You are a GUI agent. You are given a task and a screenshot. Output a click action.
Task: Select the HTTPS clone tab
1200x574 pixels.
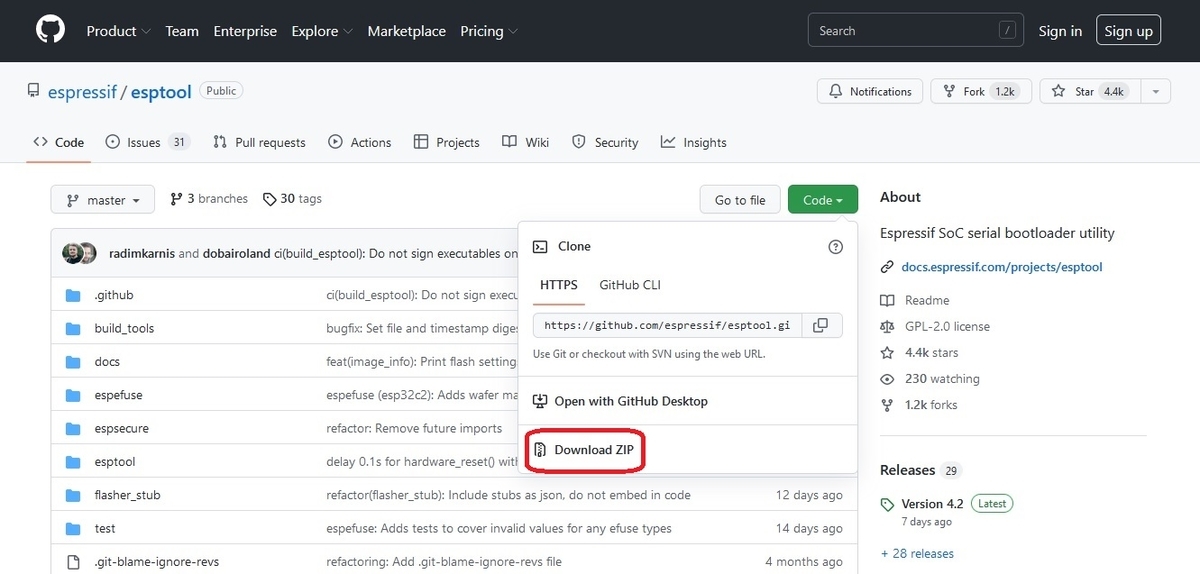(x=559, y=285)
